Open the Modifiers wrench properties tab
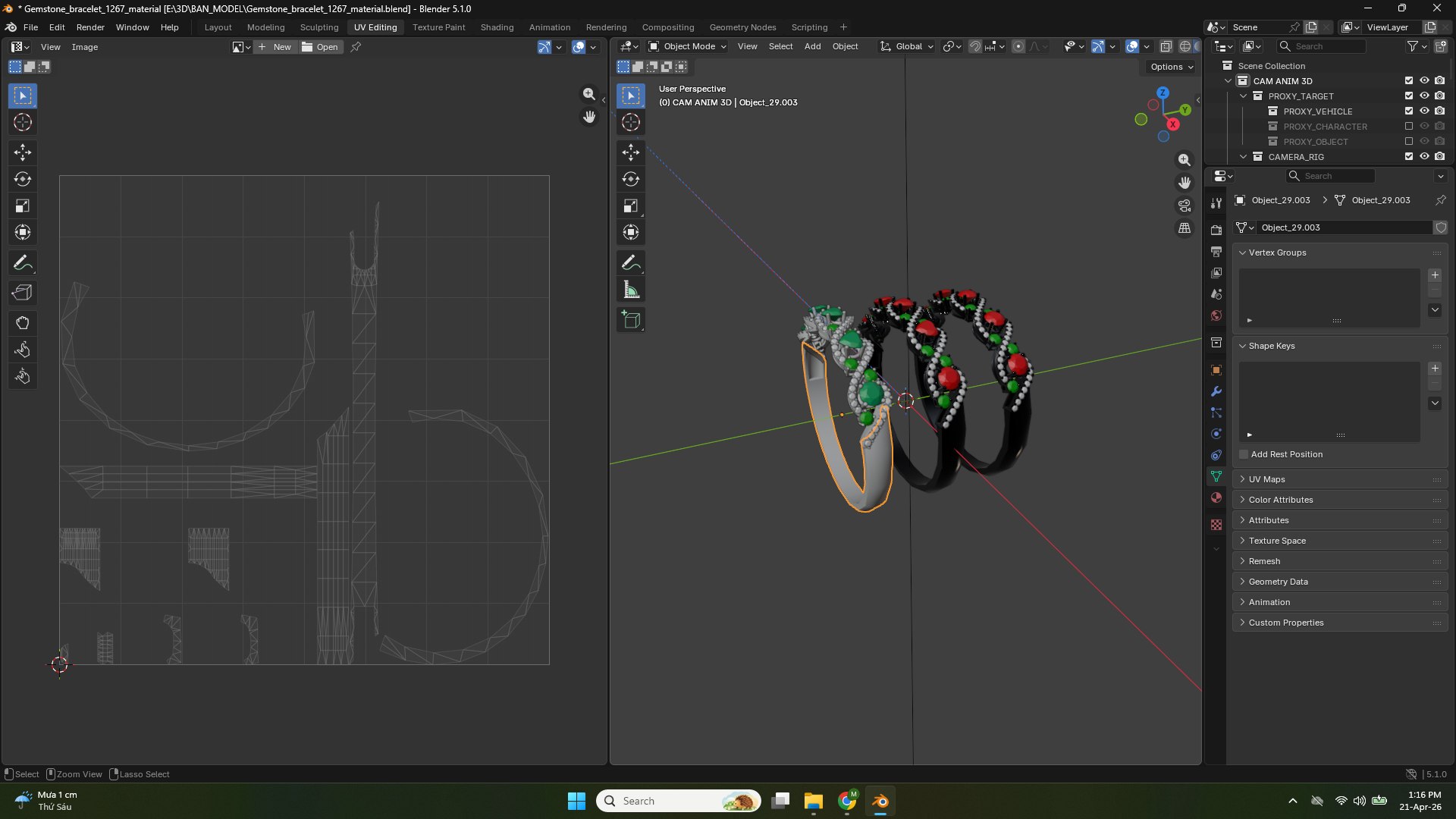Screen dimensions: 1456x819 1216,391
